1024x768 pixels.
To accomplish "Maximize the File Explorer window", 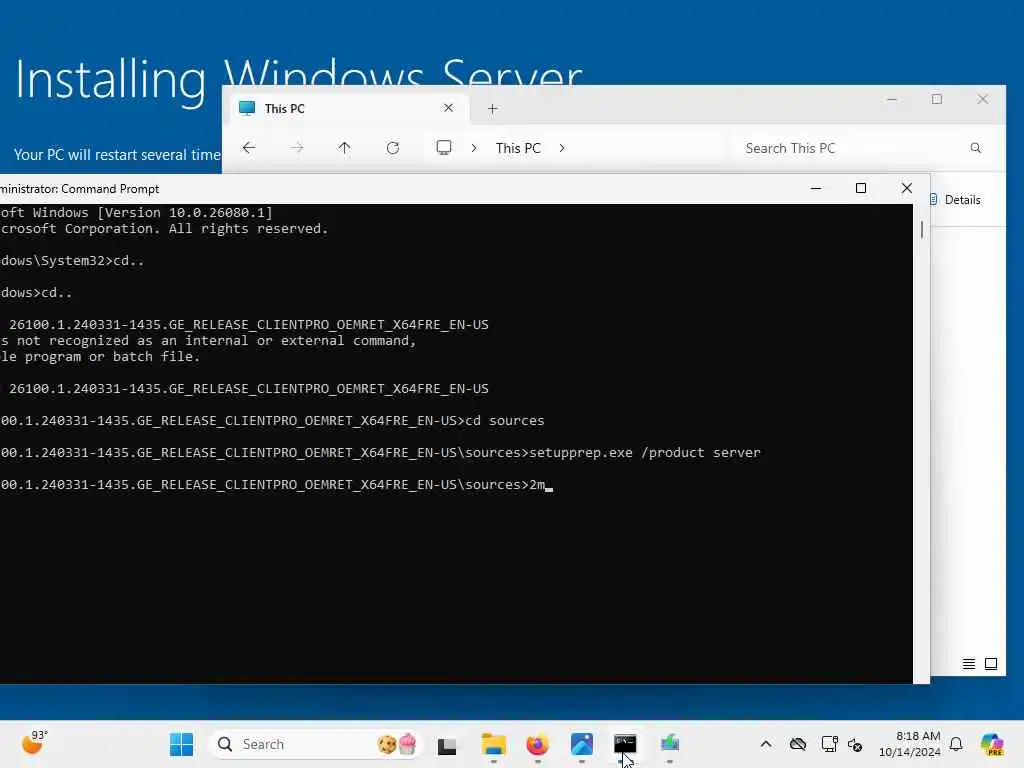I will [x=937, y=99].
